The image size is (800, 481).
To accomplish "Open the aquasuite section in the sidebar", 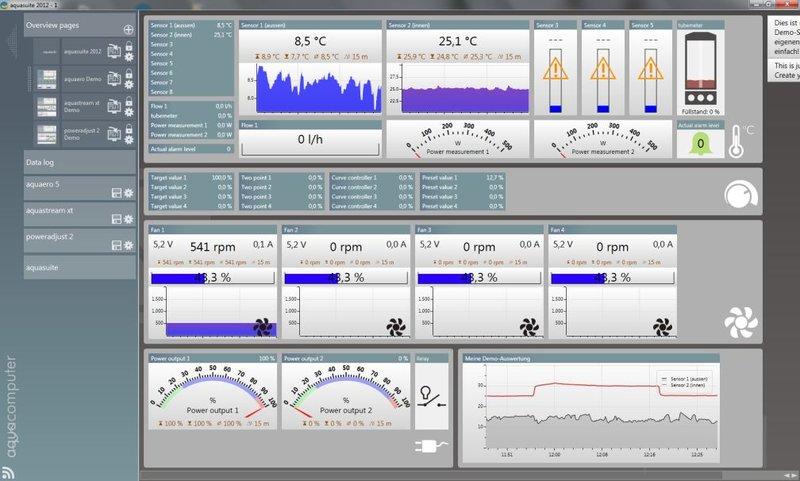I will point(79,267).
